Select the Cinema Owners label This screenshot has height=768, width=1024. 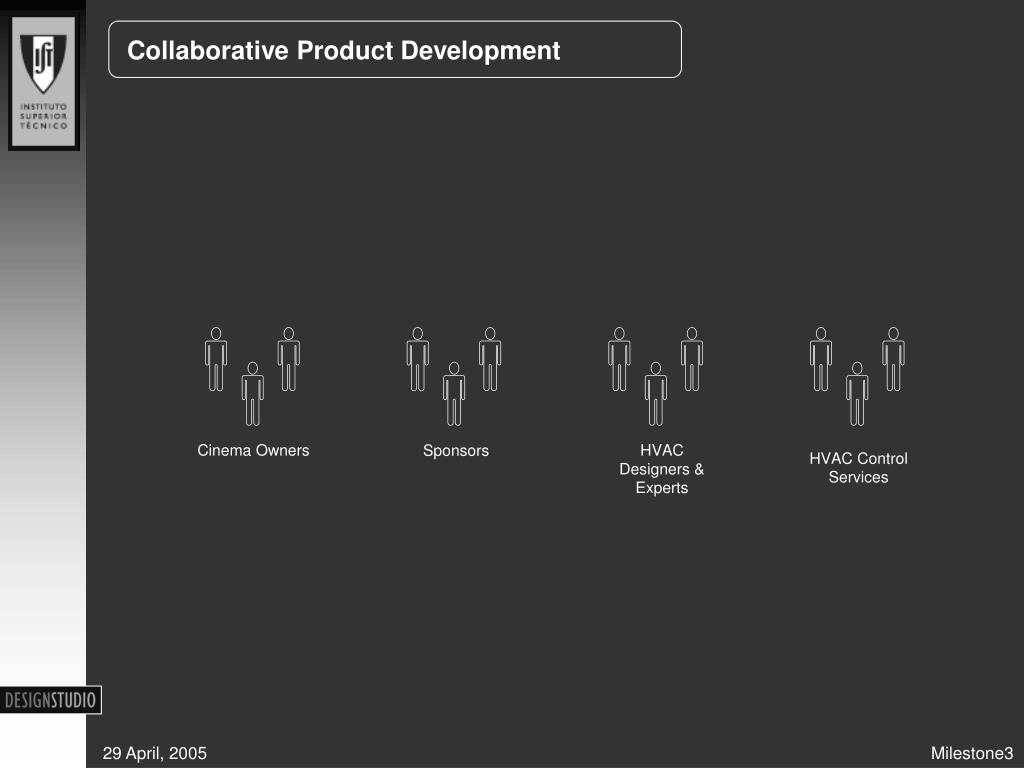[253, 451]
